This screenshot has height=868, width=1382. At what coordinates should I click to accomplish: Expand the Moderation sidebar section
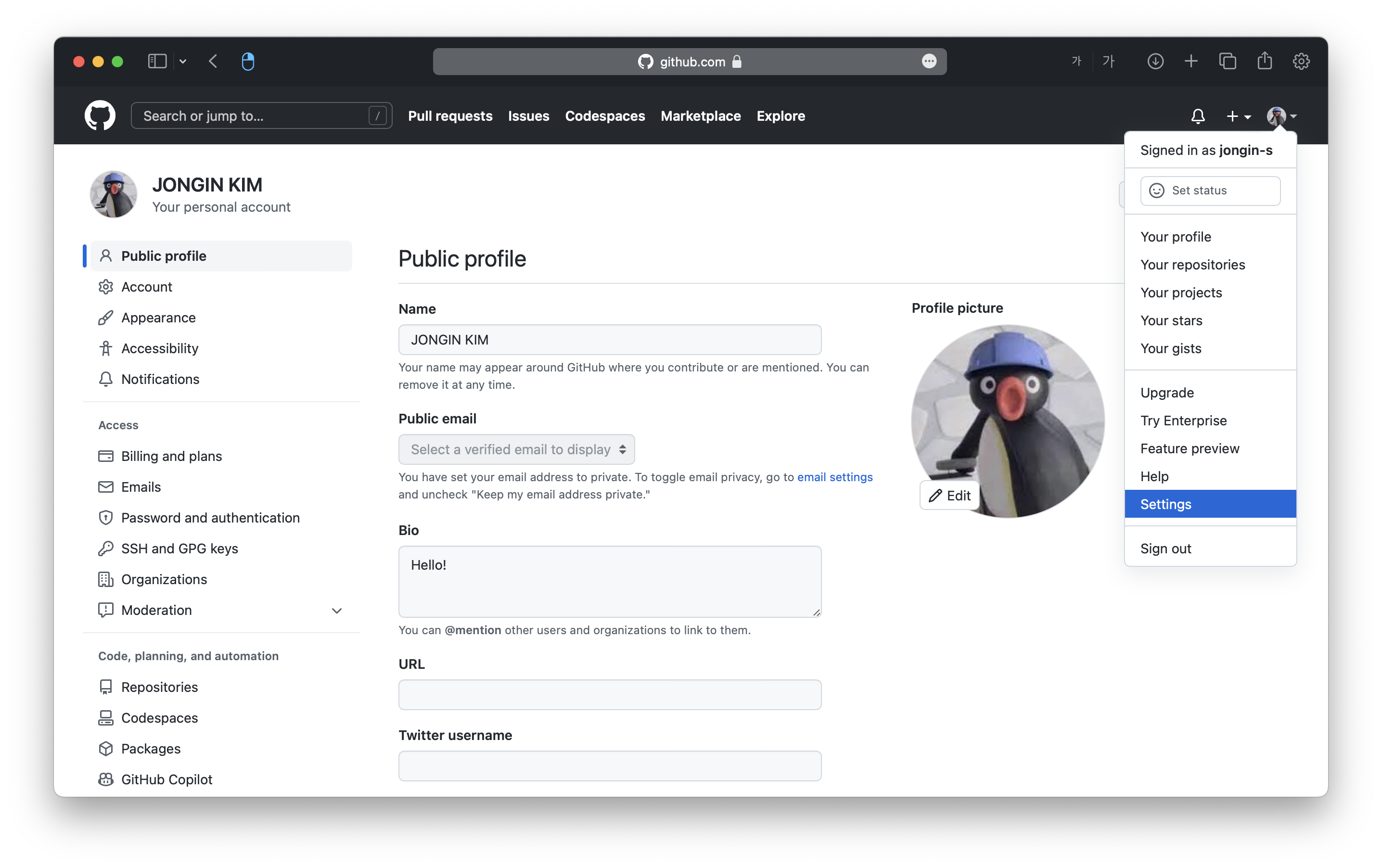pos(337,611)
